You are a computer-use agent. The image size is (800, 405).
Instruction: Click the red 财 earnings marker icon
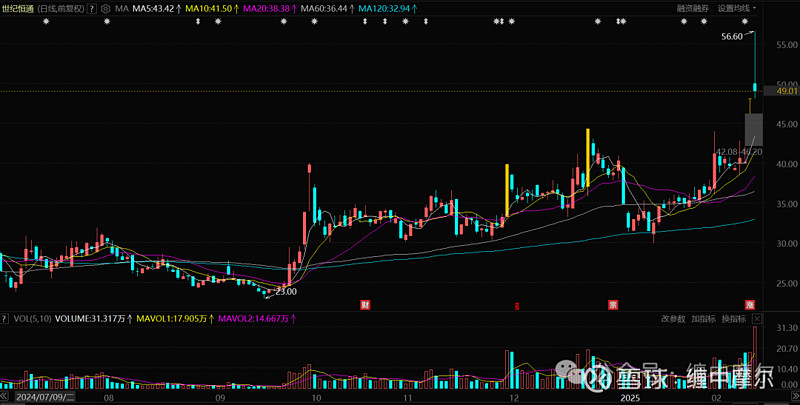pyautogui.click(x=366, y=303)
